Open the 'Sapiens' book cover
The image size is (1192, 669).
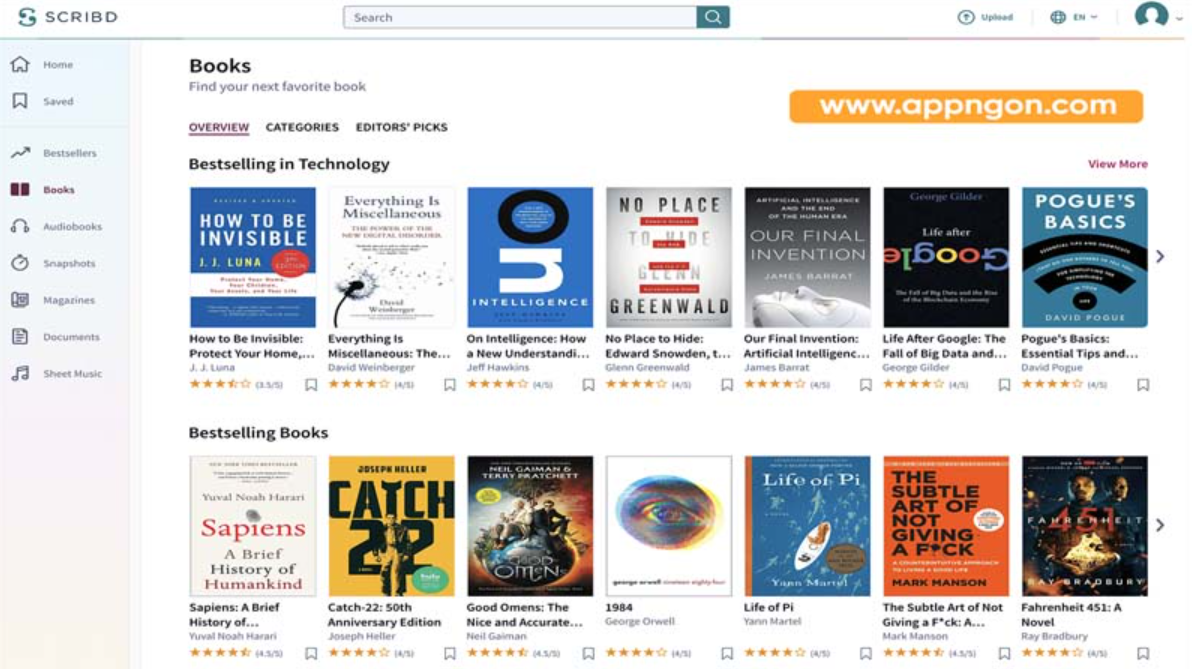tap(249, 525)
